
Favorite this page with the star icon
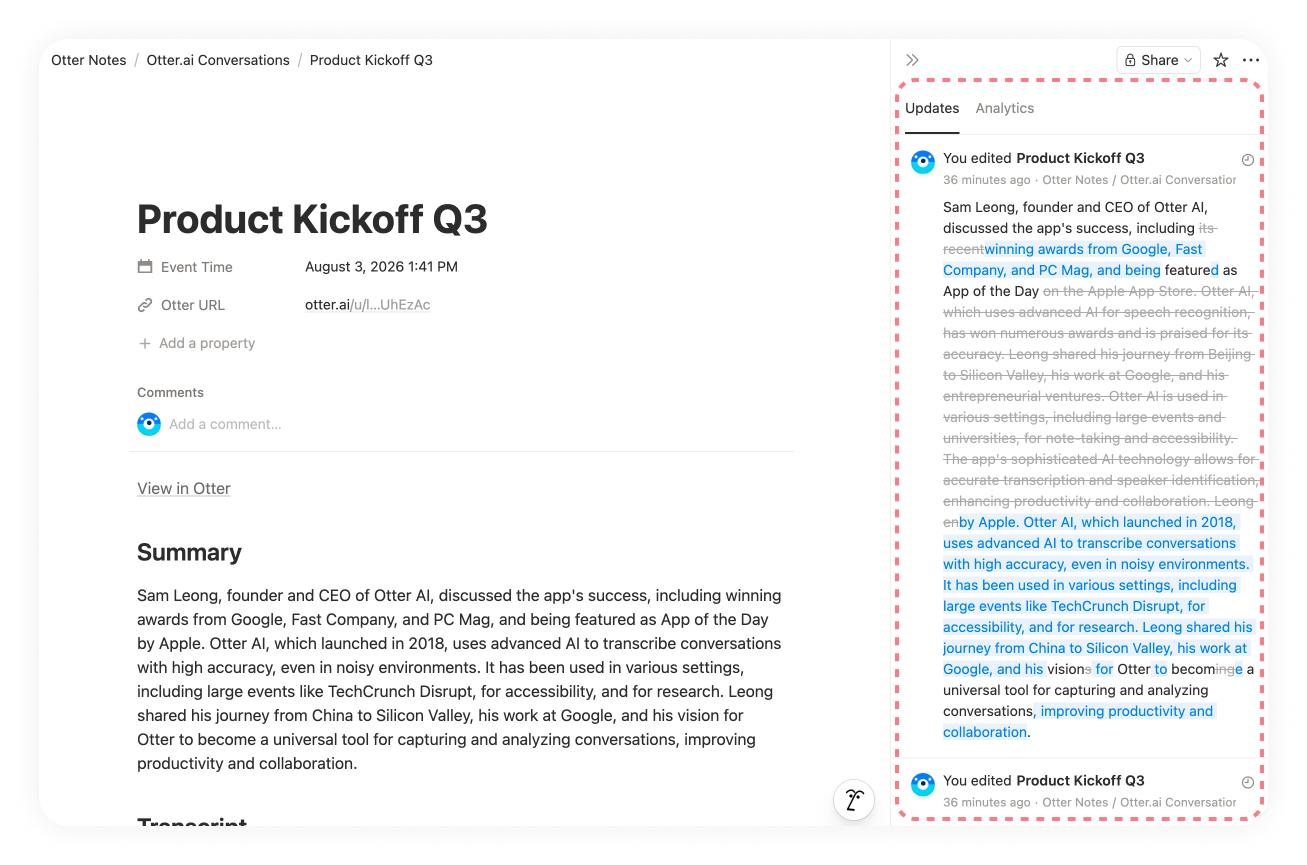[1221, 60]
